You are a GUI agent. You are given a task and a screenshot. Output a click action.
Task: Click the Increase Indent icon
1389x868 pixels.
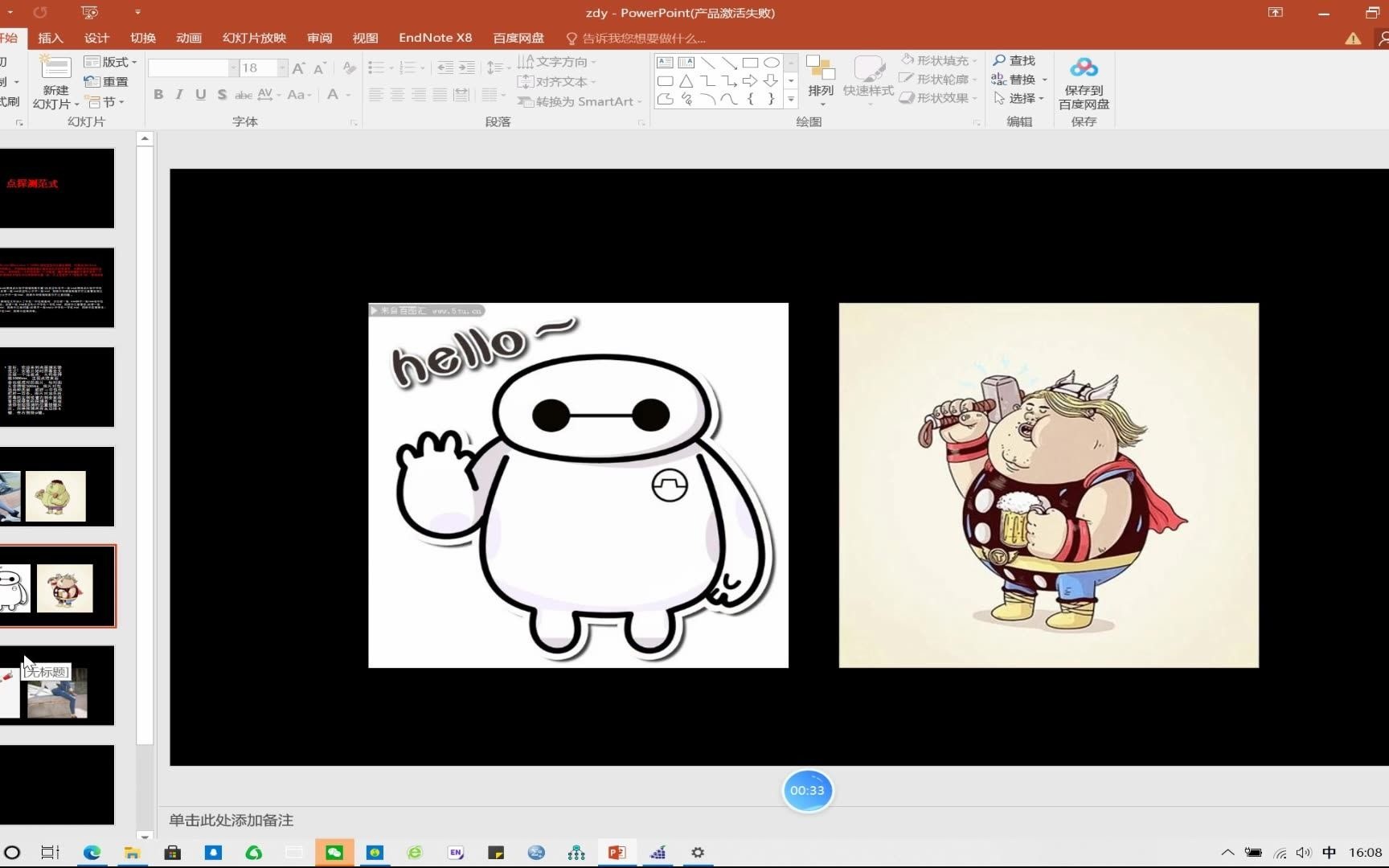467,68
